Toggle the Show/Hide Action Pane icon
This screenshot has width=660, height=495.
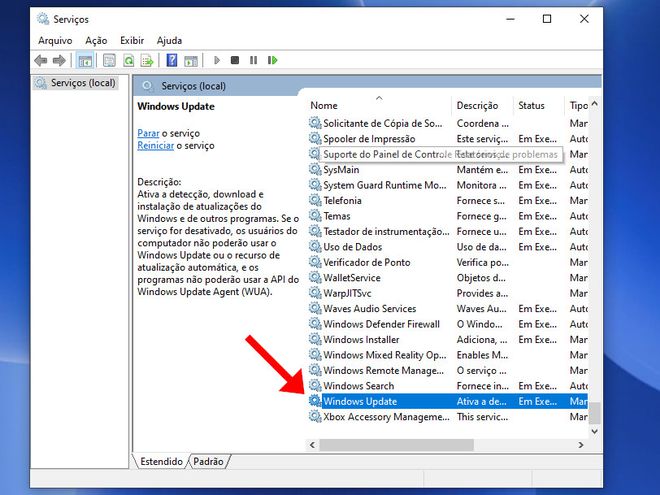pyautogui.click(x=191, y=61)
